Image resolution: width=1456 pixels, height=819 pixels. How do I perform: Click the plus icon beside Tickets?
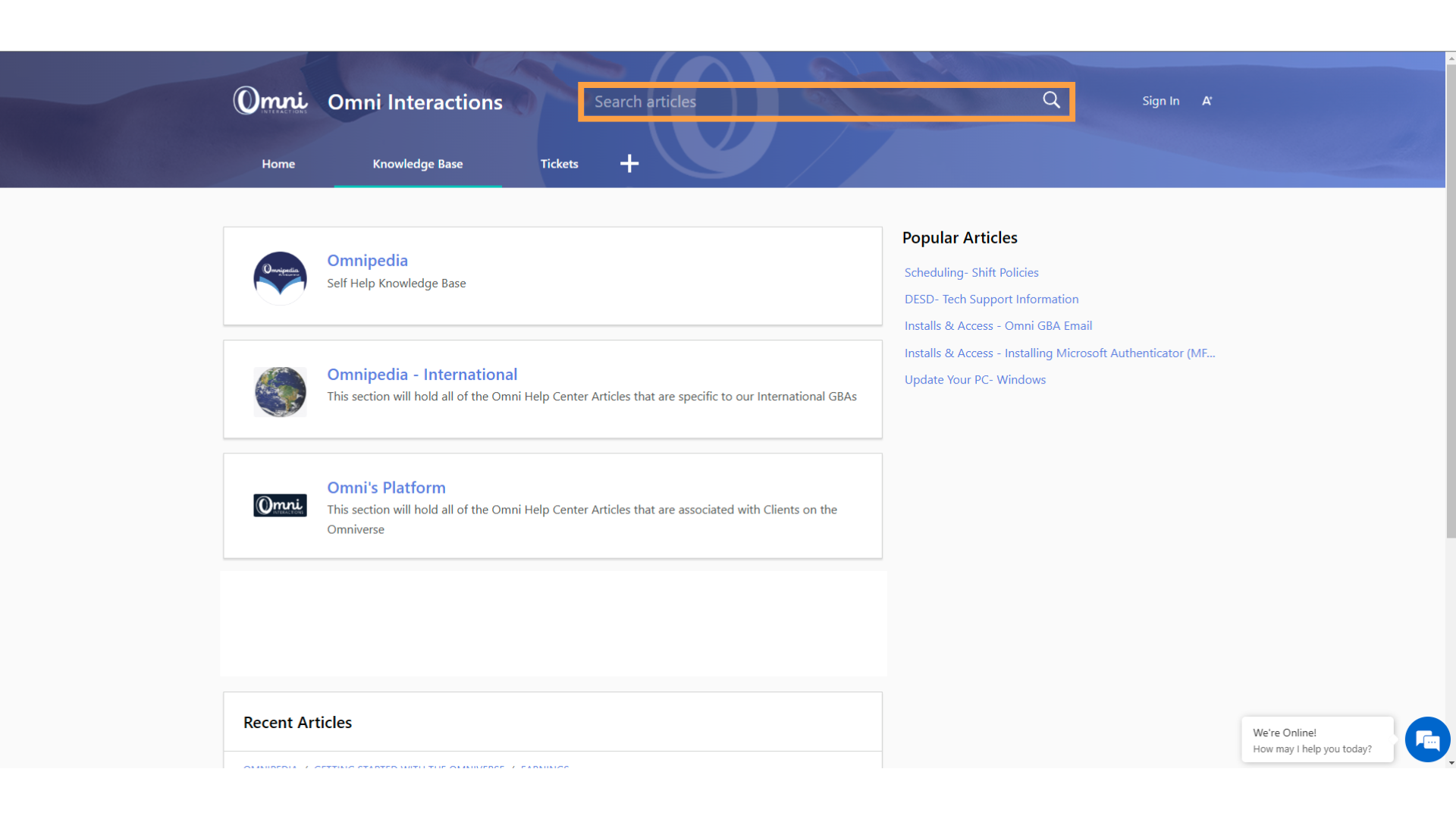click(629, 164)
